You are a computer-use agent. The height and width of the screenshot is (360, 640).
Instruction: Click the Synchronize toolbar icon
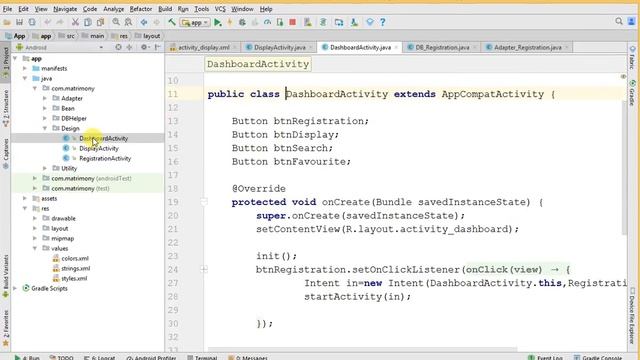coord(32,22)
